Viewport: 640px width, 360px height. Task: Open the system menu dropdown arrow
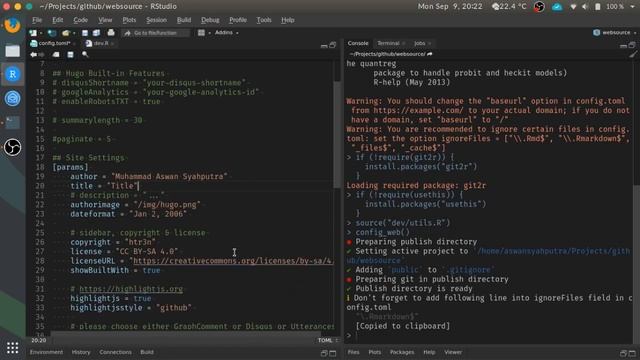633,7
